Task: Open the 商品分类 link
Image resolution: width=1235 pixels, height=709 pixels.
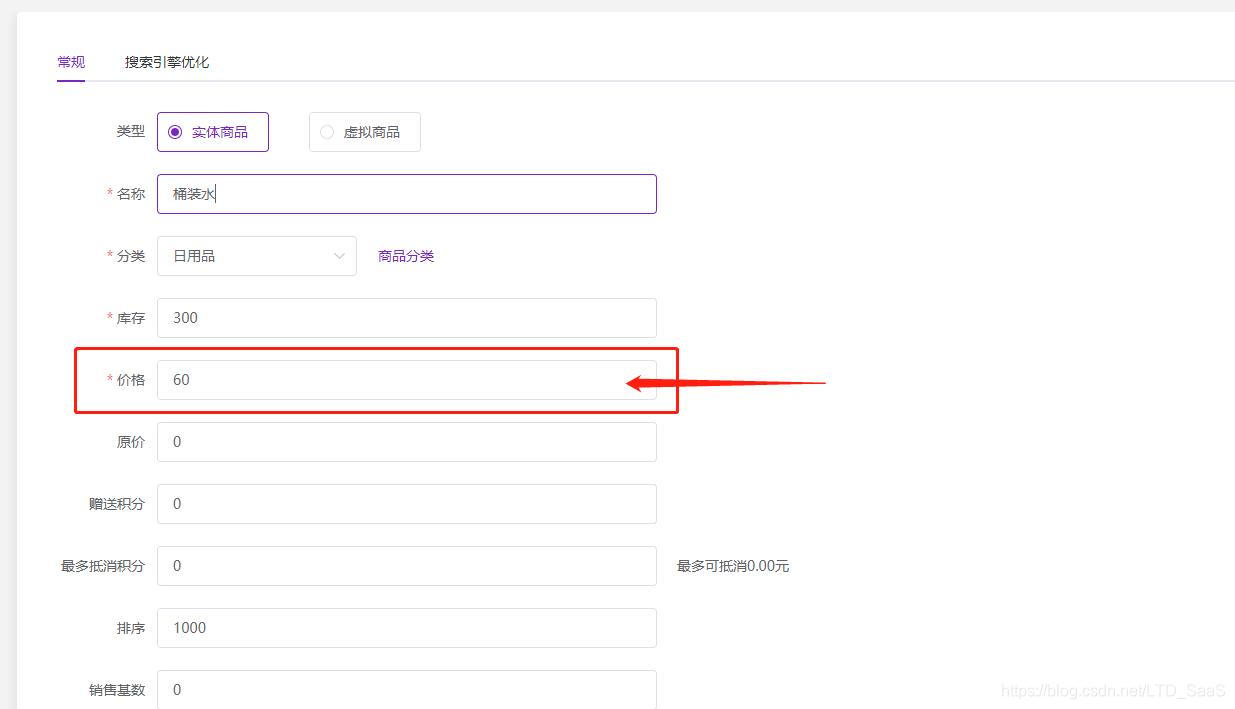Action: point(406,256)
